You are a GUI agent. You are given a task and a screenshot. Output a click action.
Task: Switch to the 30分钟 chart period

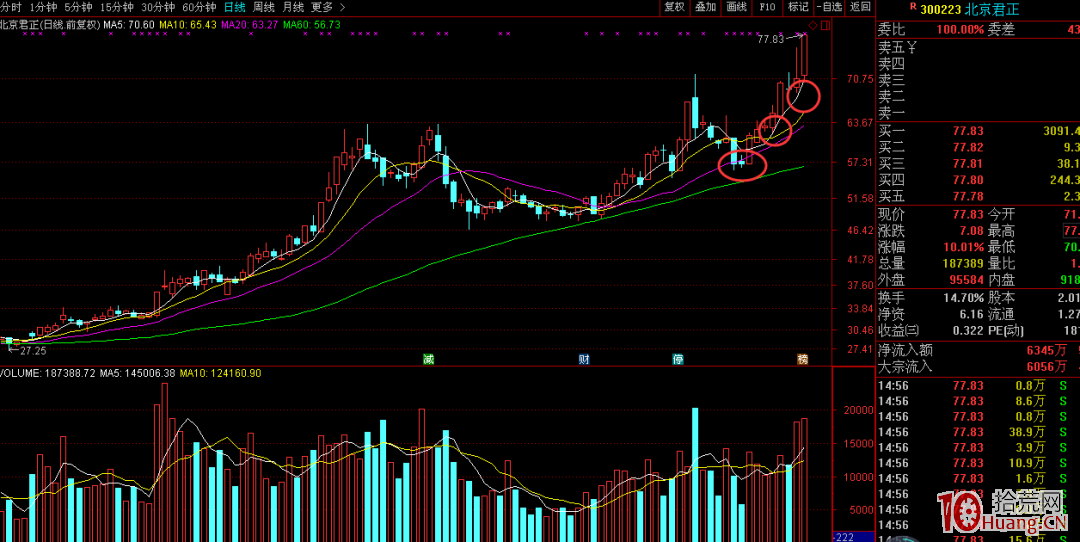[x=158, y=8]
